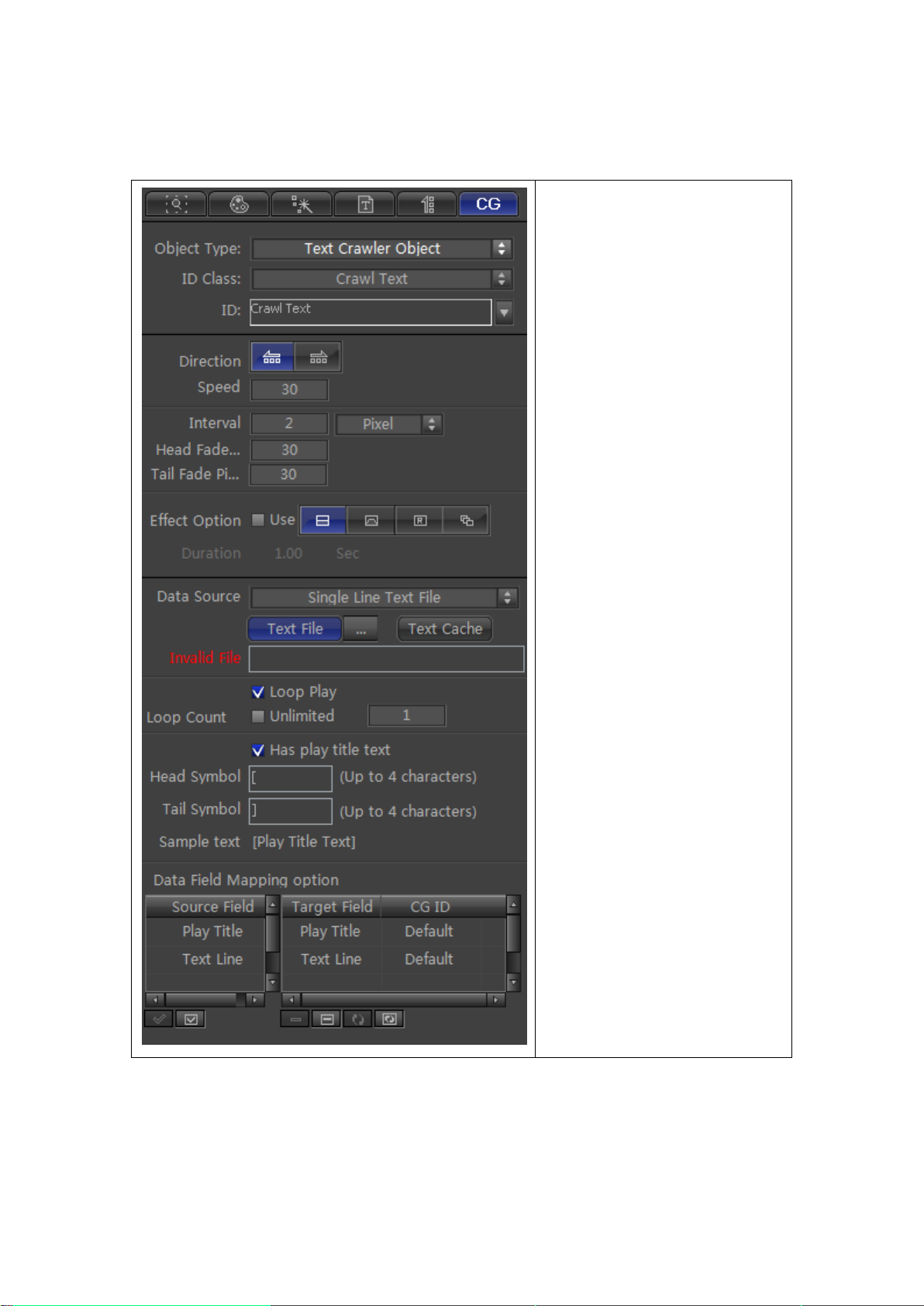Open the numbered list tab icon
This screenshot has height=1306, width=924.
pyautogui.click(x=427, y=204)
